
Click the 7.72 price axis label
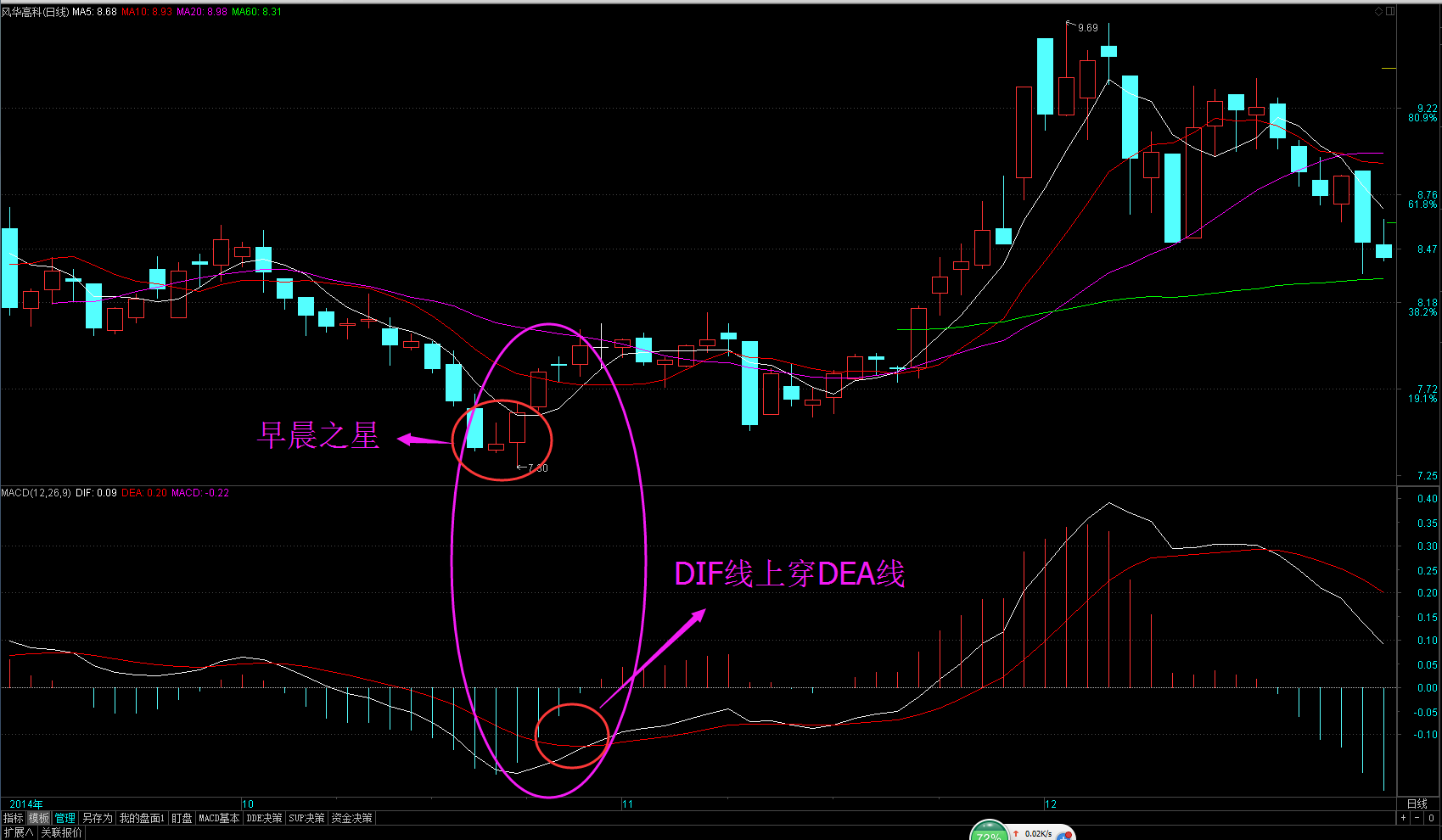tap(1428, 389)
